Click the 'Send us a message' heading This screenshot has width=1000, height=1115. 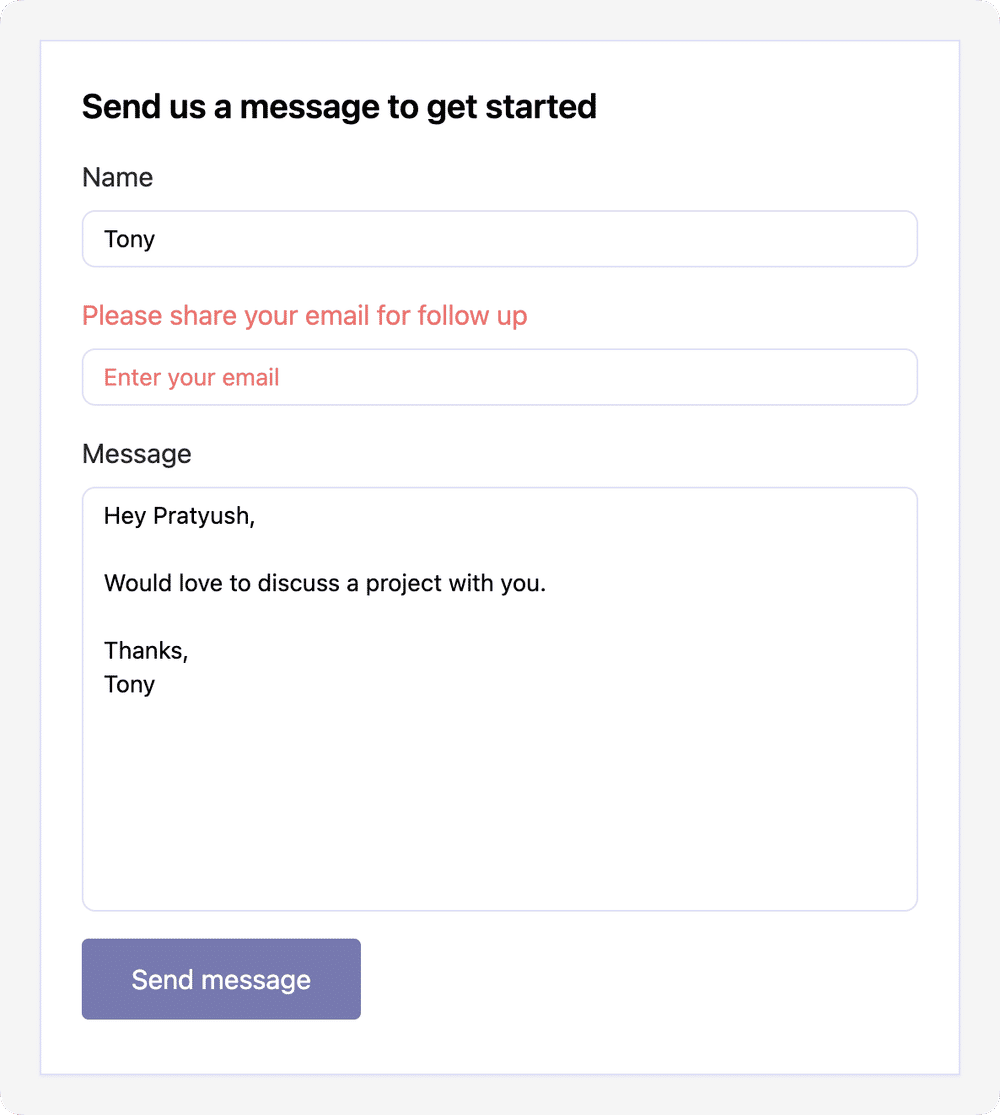click(x=339, y=107)
